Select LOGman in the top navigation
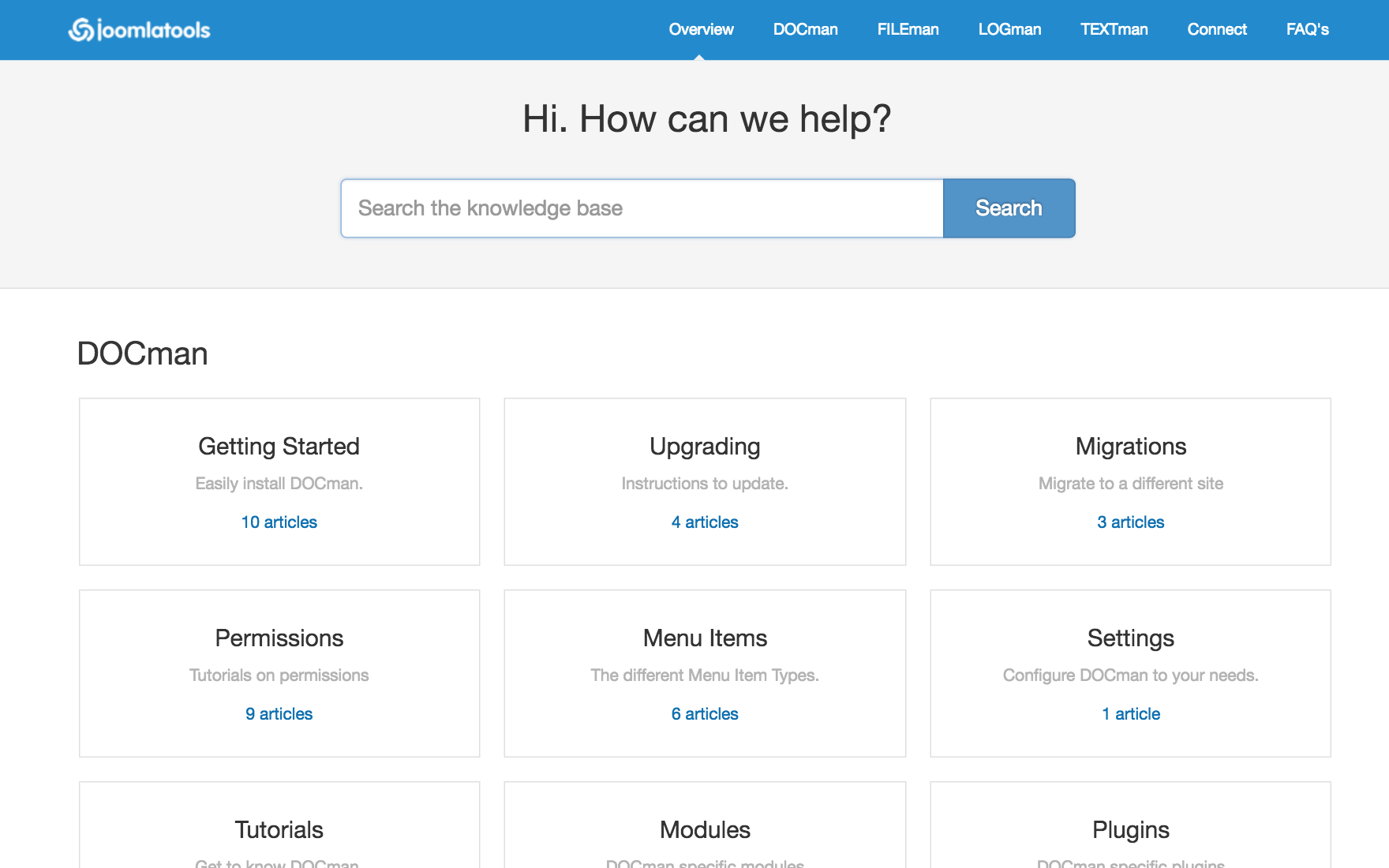 tap(1009, 29)
